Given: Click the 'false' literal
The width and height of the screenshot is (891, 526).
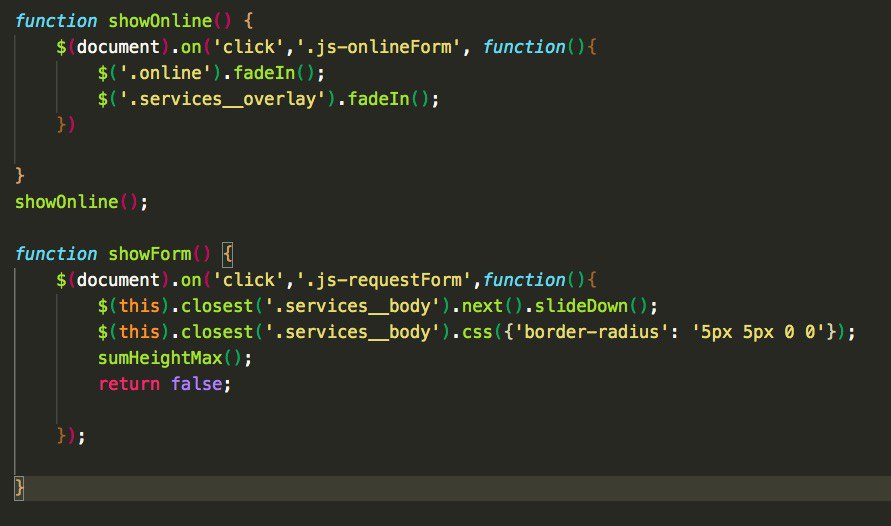Looking at the screenshot, I should pyautogui.click(x=197, y=384).
